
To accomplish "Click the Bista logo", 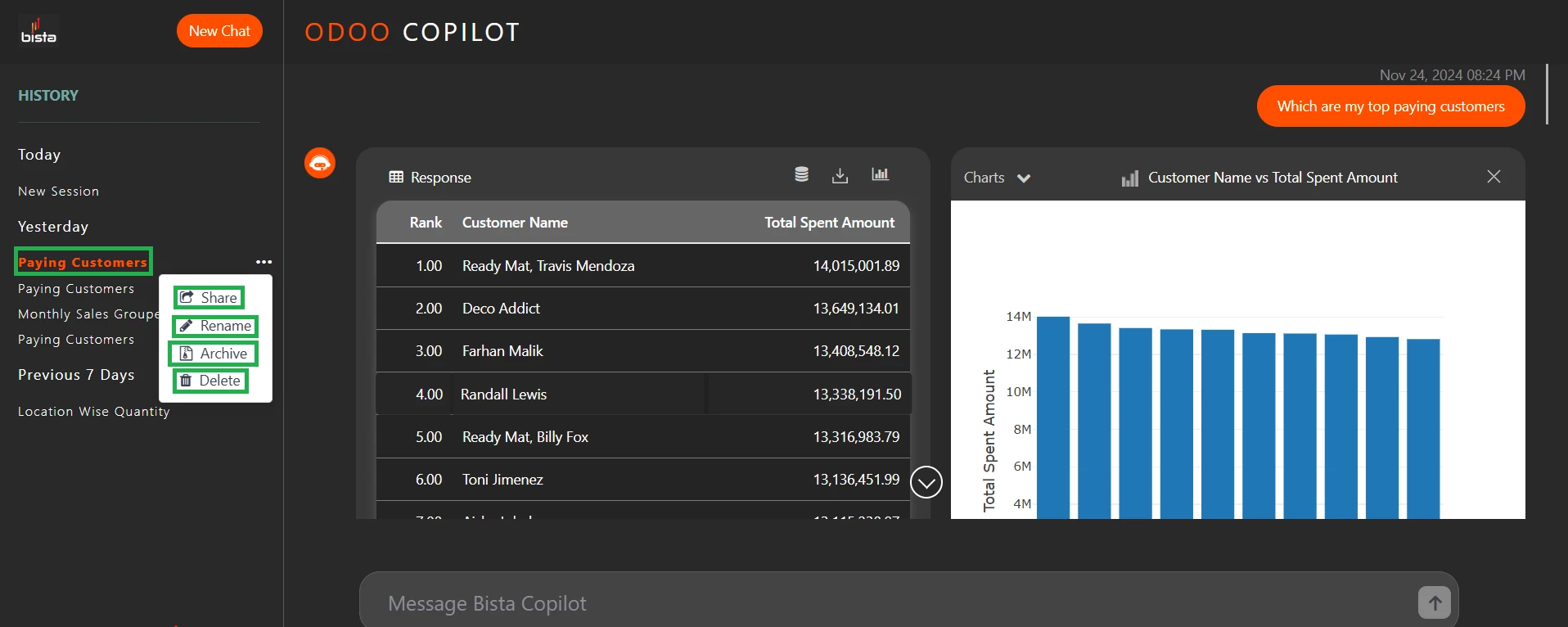I will [x=38, y=31].
